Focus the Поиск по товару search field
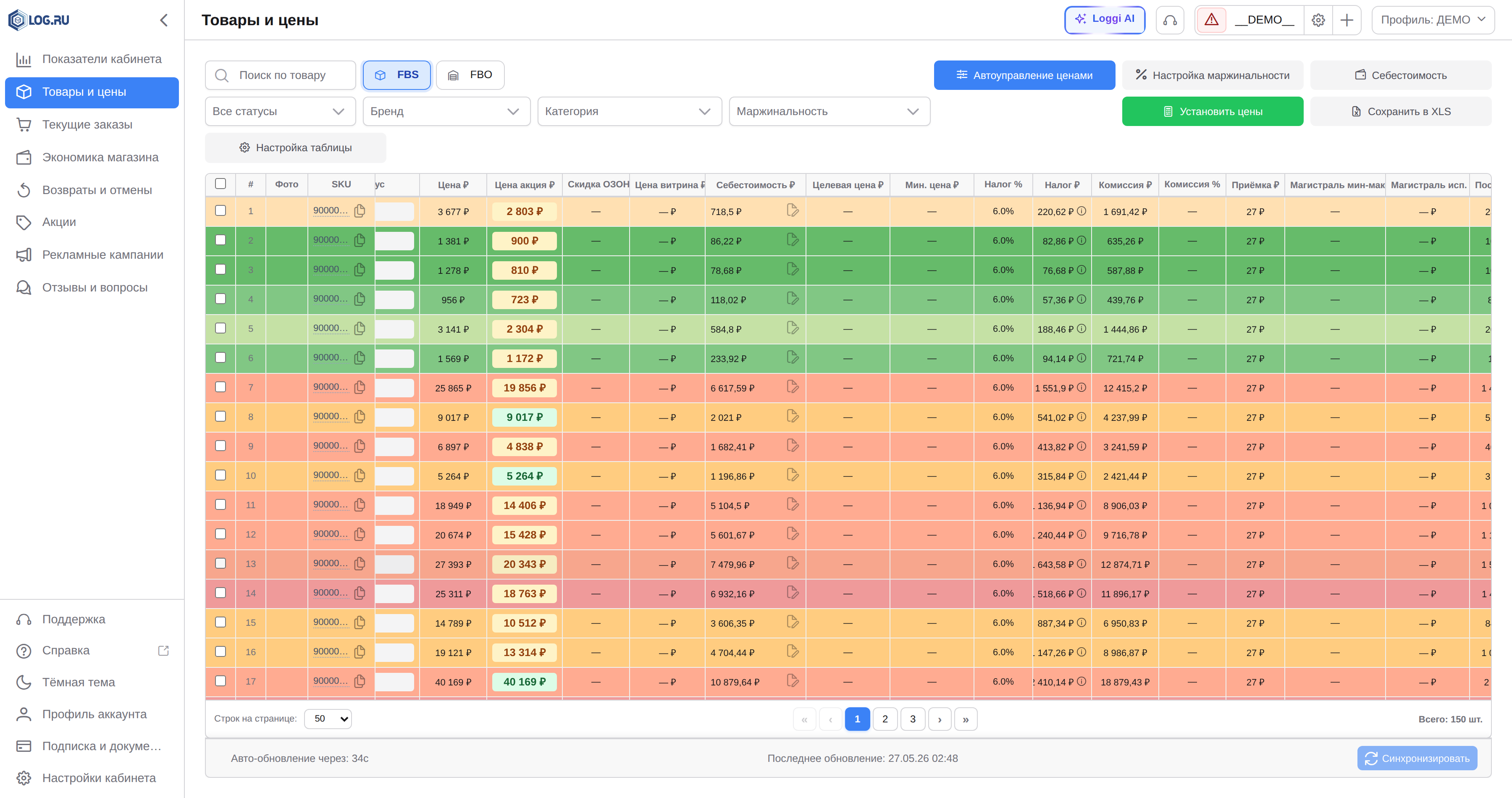The width and height of the screenshot is (1512, 798). click(x=281, y=75)
